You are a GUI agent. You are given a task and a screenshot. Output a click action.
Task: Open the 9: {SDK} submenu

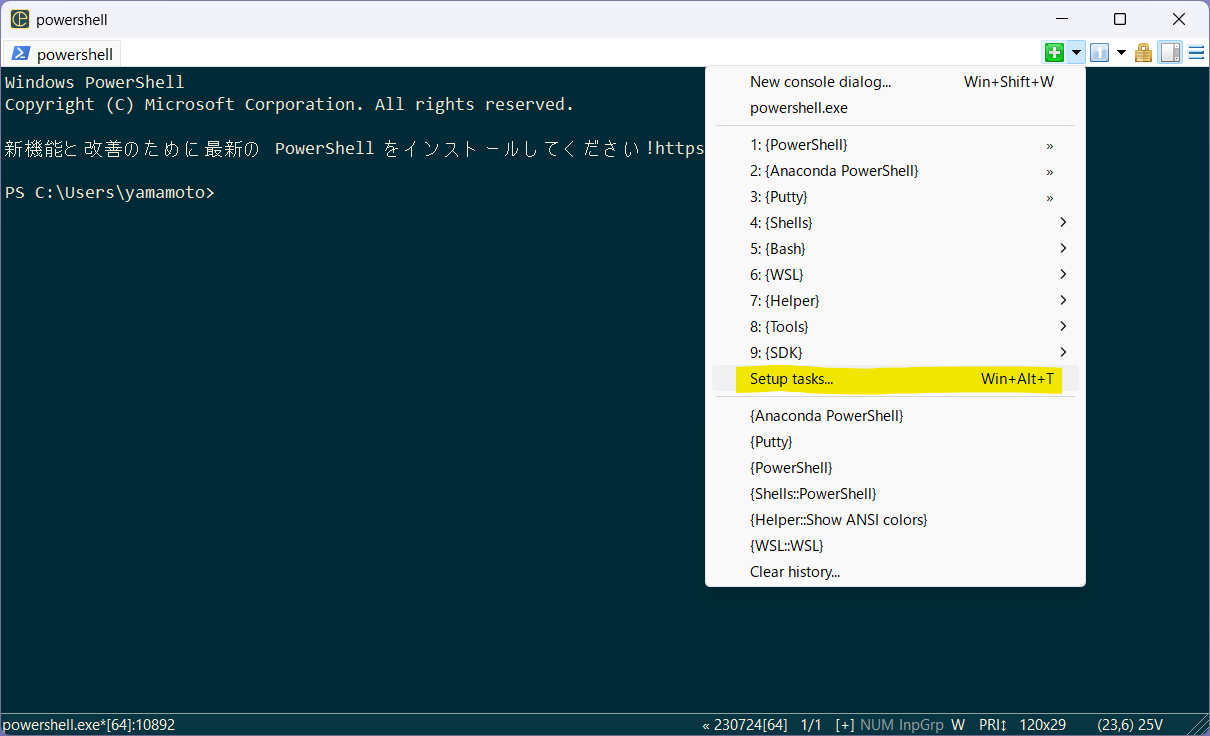(895, 353)
